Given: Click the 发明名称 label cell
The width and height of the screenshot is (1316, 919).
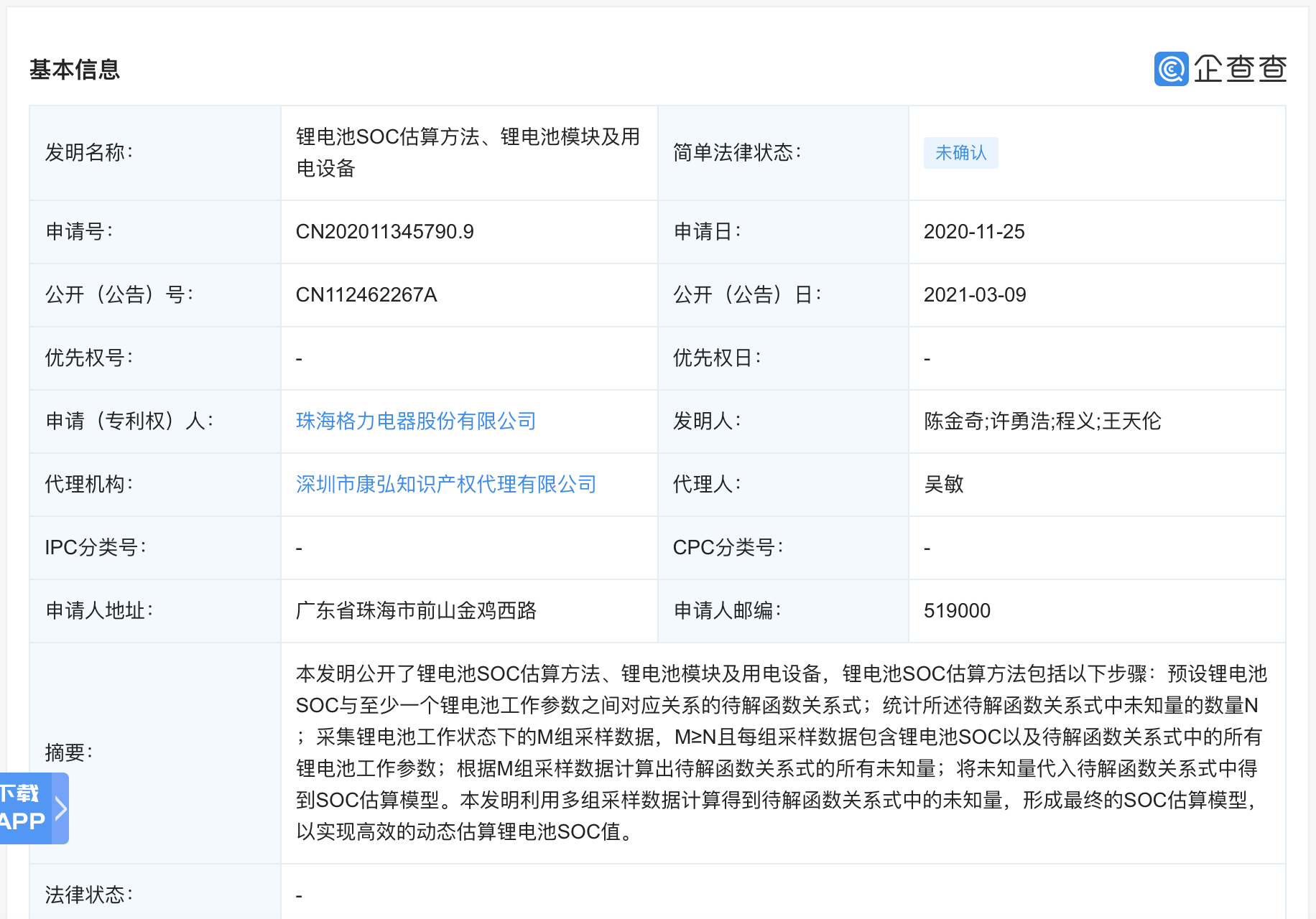Looking at the screenshot, I should (x=155, y=153).
